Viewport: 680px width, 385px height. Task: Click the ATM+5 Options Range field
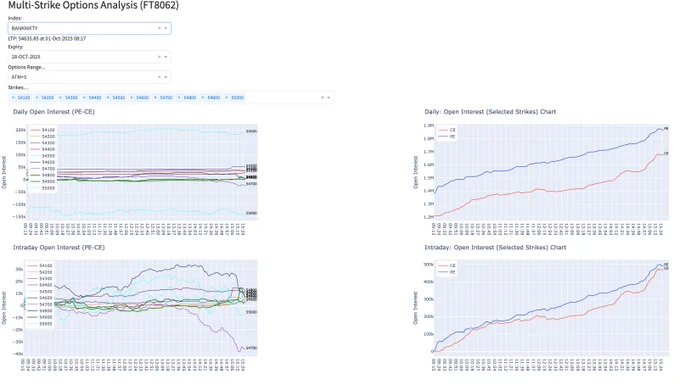[89, 77]
